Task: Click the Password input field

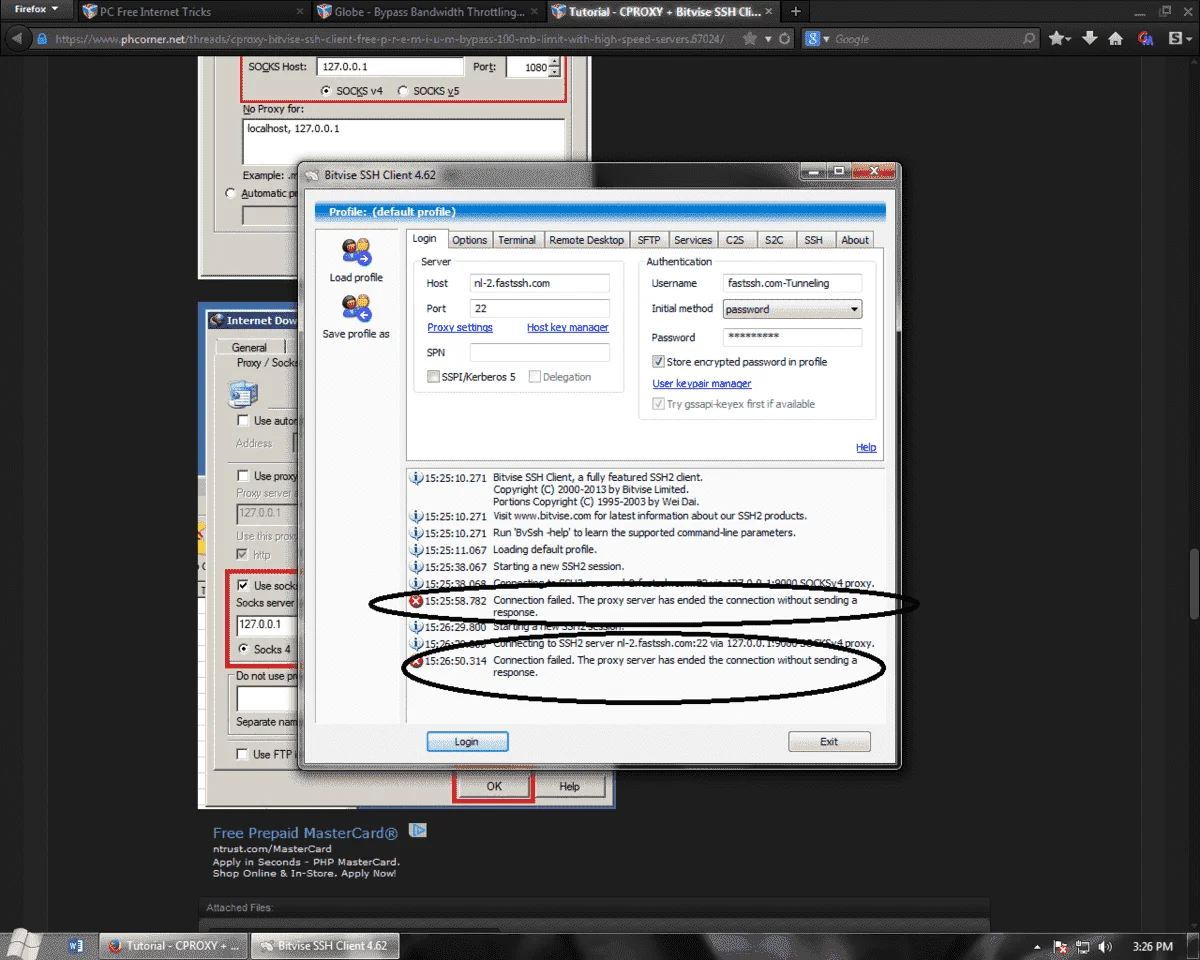Action: [x=792, y=337]
